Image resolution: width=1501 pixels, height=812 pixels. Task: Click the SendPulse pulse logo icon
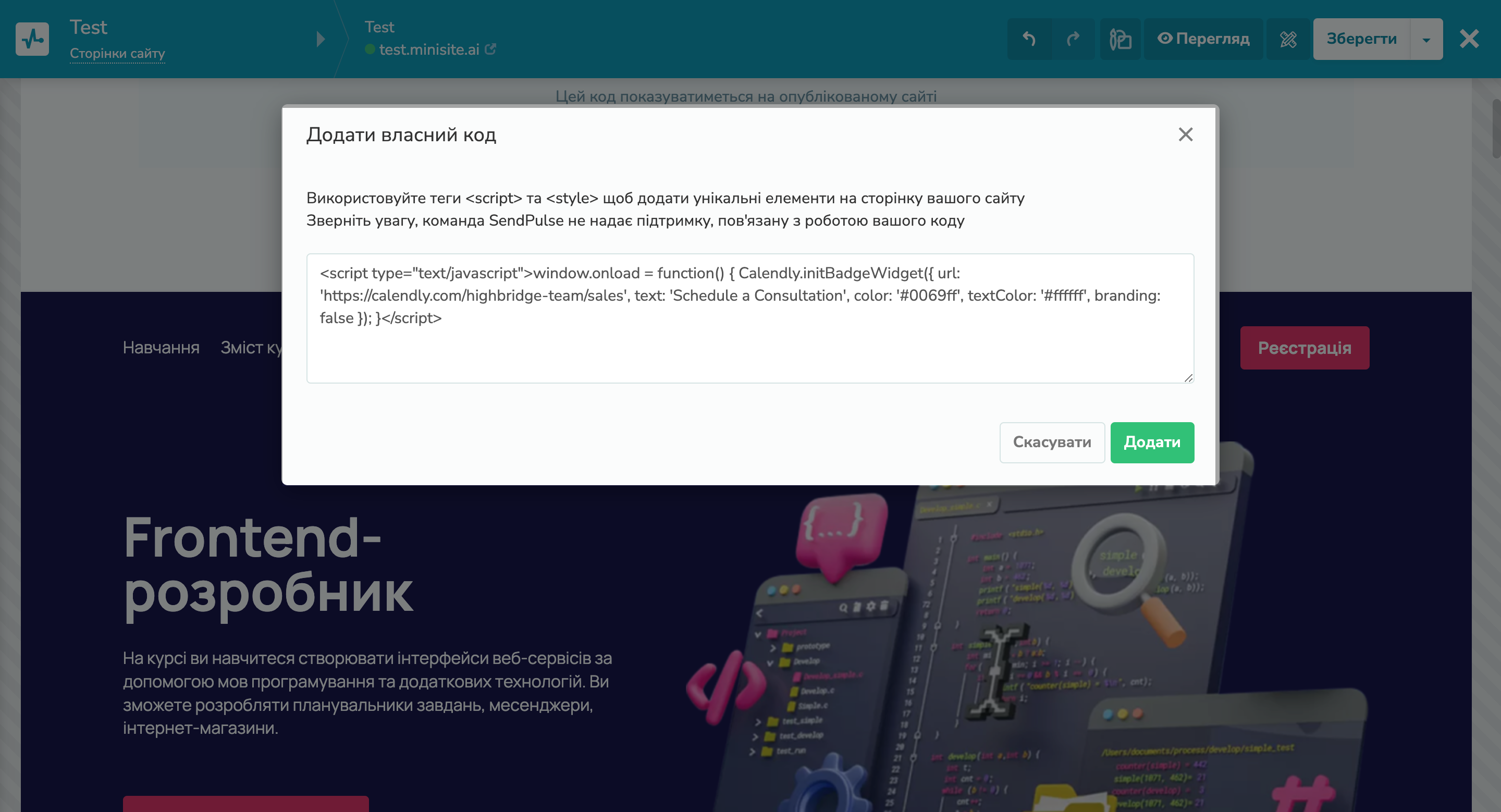point(32,39)
